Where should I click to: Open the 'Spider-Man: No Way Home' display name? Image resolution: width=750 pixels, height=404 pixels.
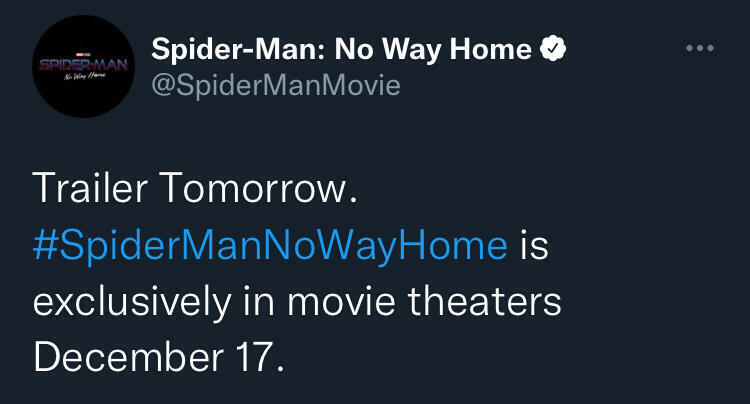pos(342,48)
